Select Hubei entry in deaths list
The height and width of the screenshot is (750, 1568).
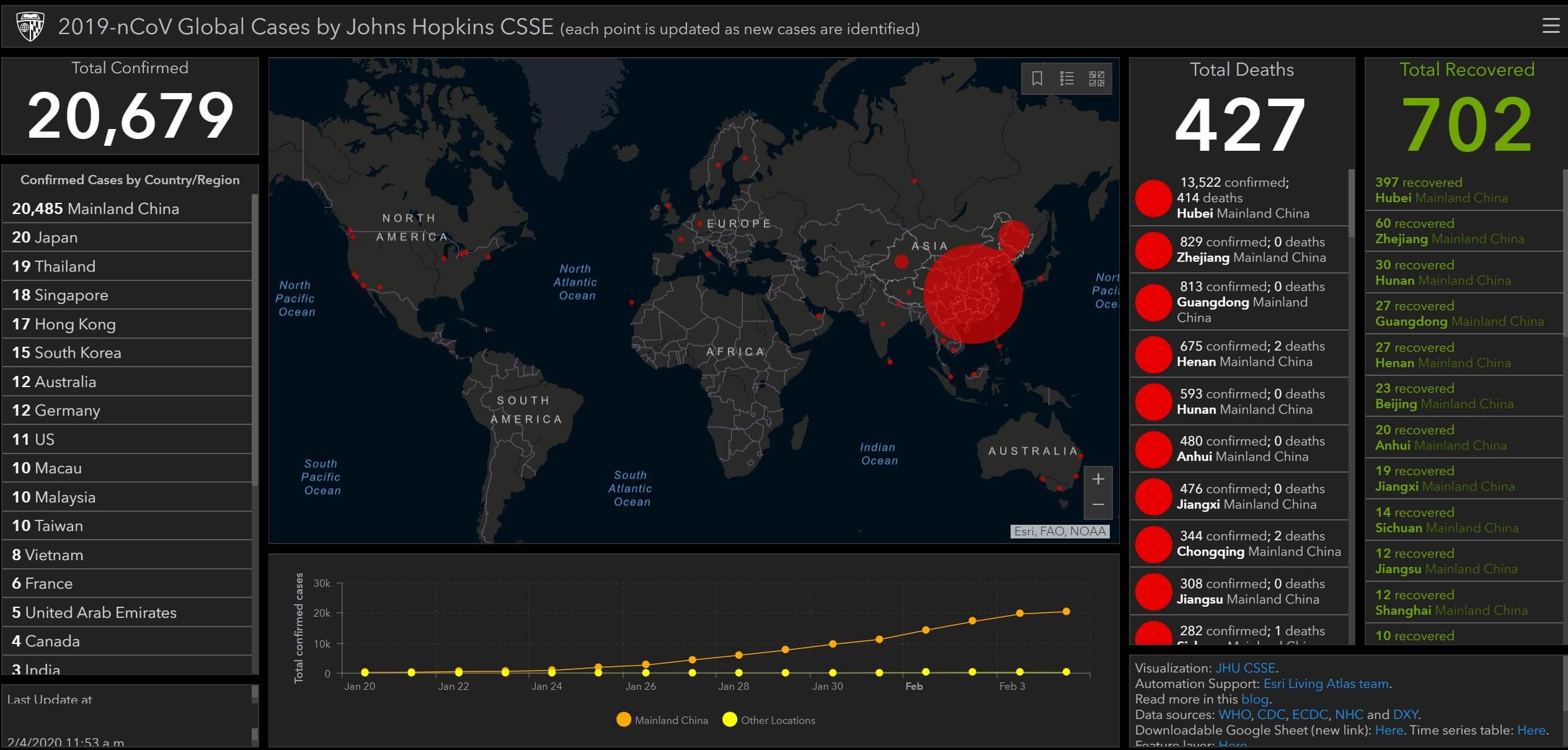1239,198
